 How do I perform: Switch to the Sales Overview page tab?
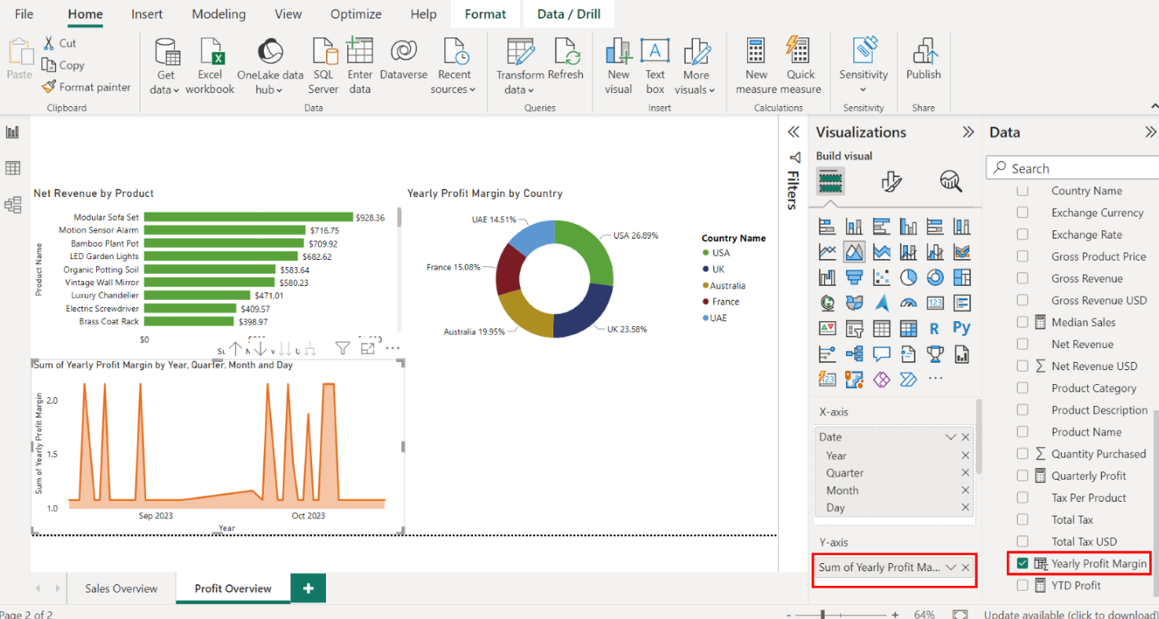coord(121,588)
